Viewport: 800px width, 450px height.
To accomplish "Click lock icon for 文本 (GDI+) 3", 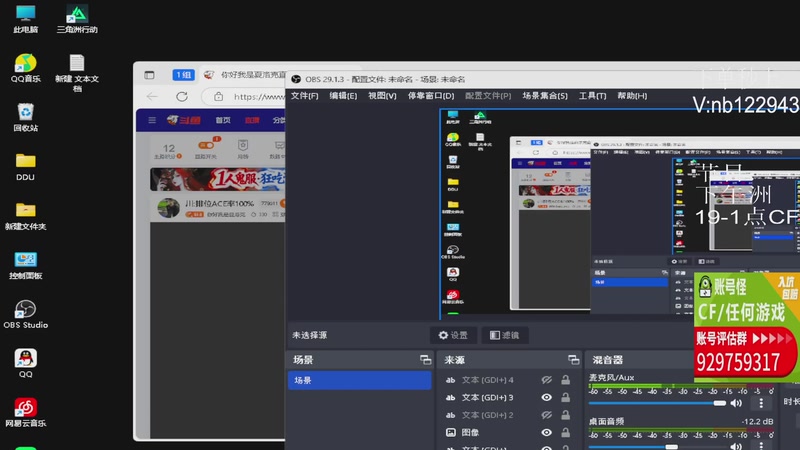I will click(566, 397).
